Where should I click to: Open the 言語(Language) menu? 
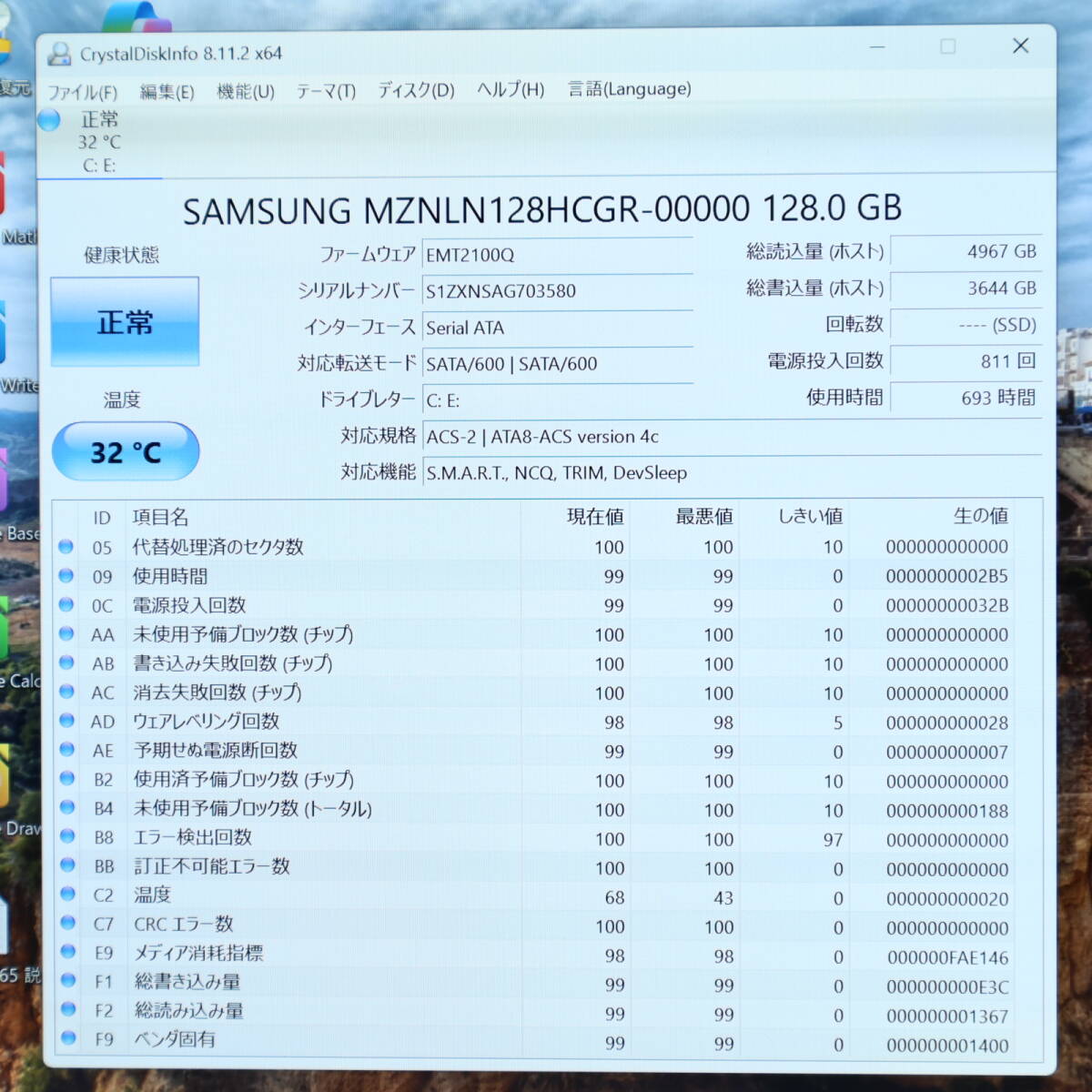click(x=630, y=88)
